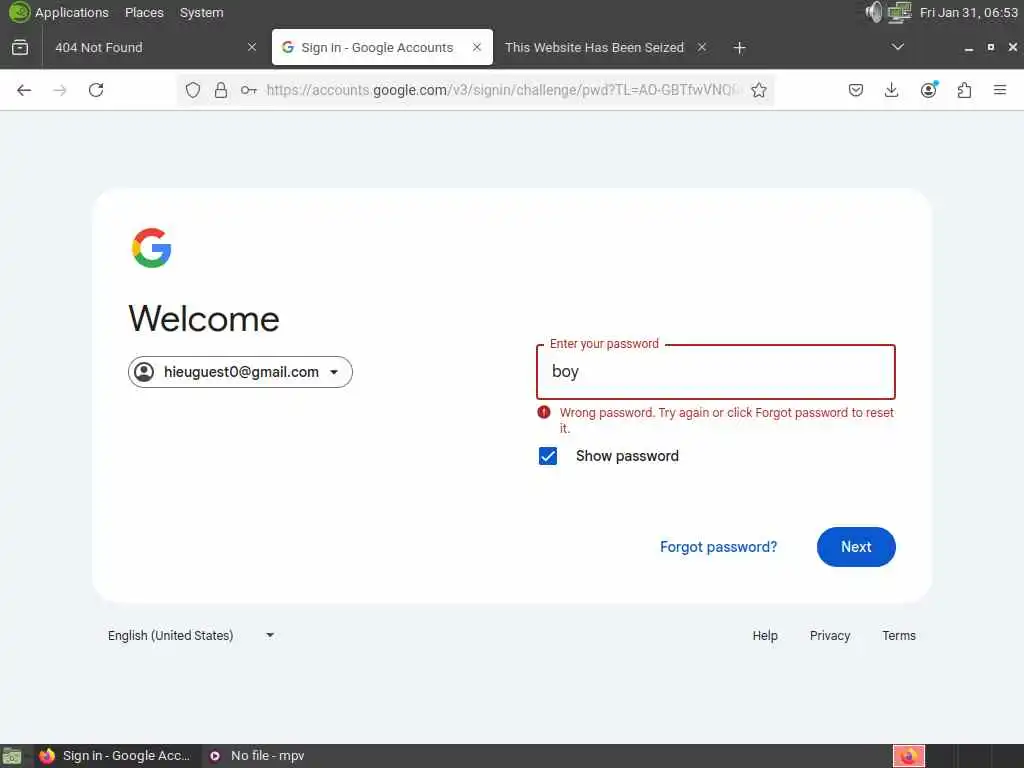Open the Firefox account icon
The height and width of the screenshot is (768, 1024).
[928, 90]
